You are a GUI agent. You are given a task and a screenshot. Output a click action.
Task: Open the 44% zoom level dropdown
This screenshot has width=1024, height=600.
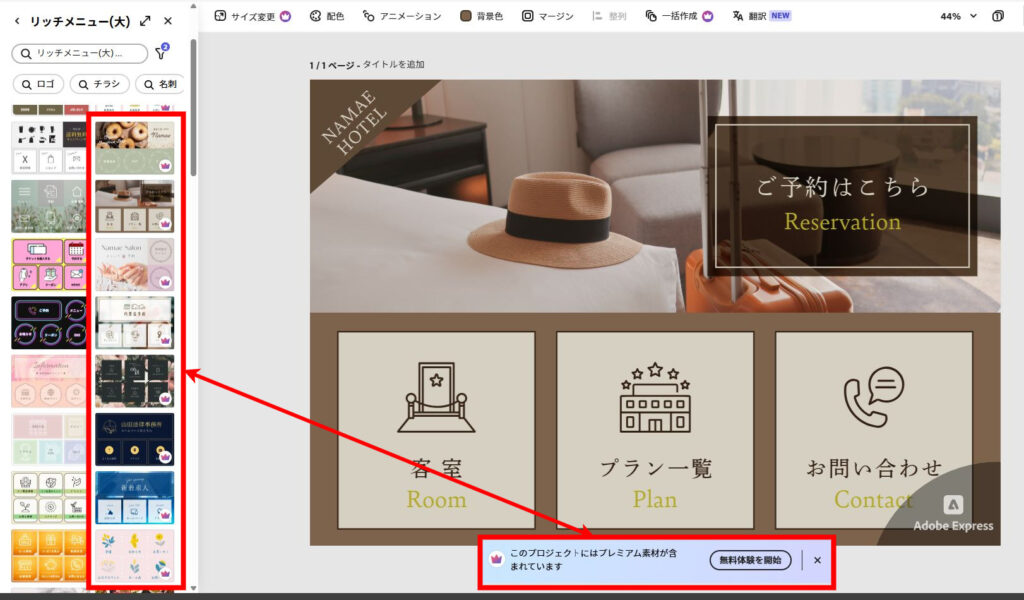coord(958,16)
